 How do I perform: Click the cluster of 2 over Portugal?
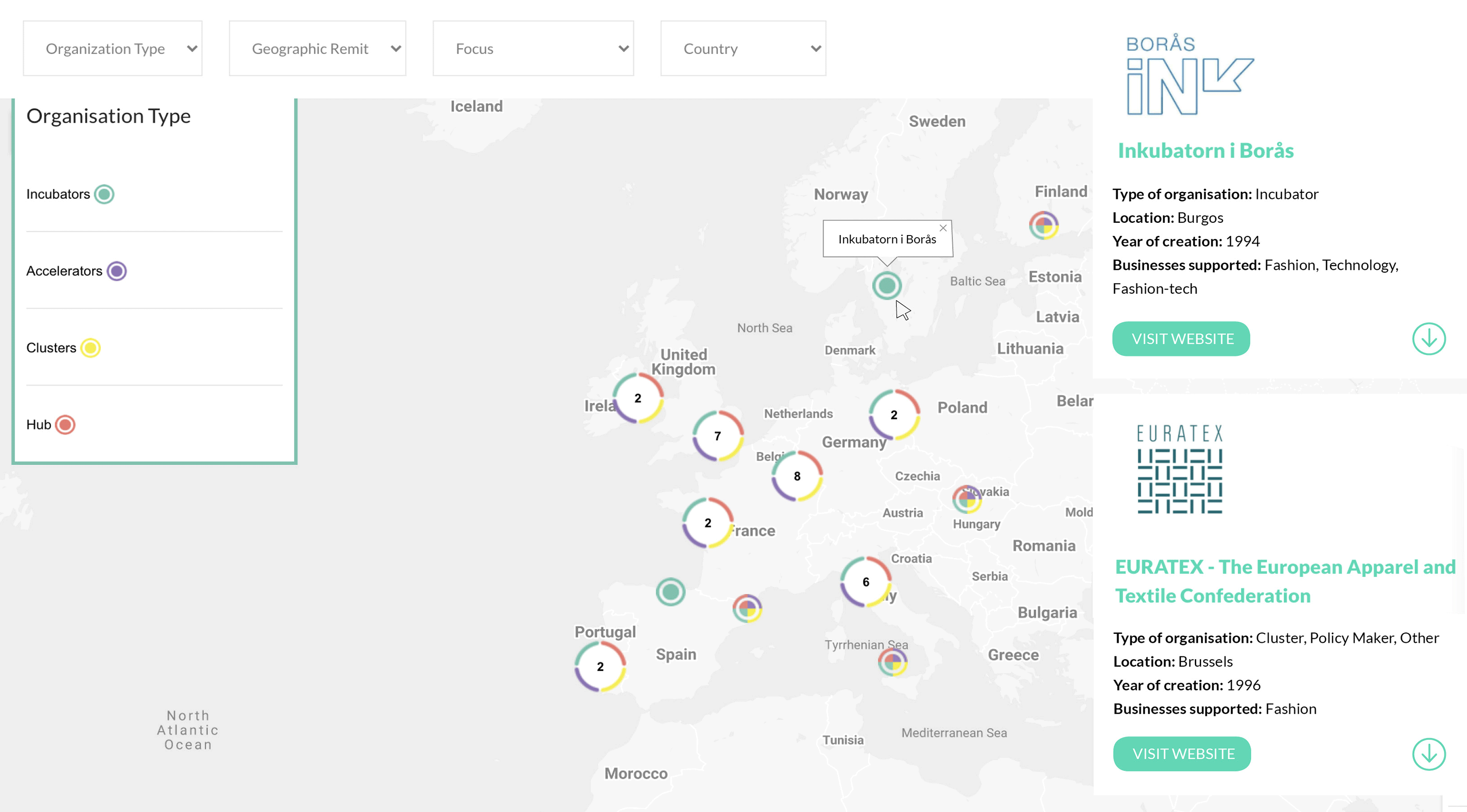(600, 666)
